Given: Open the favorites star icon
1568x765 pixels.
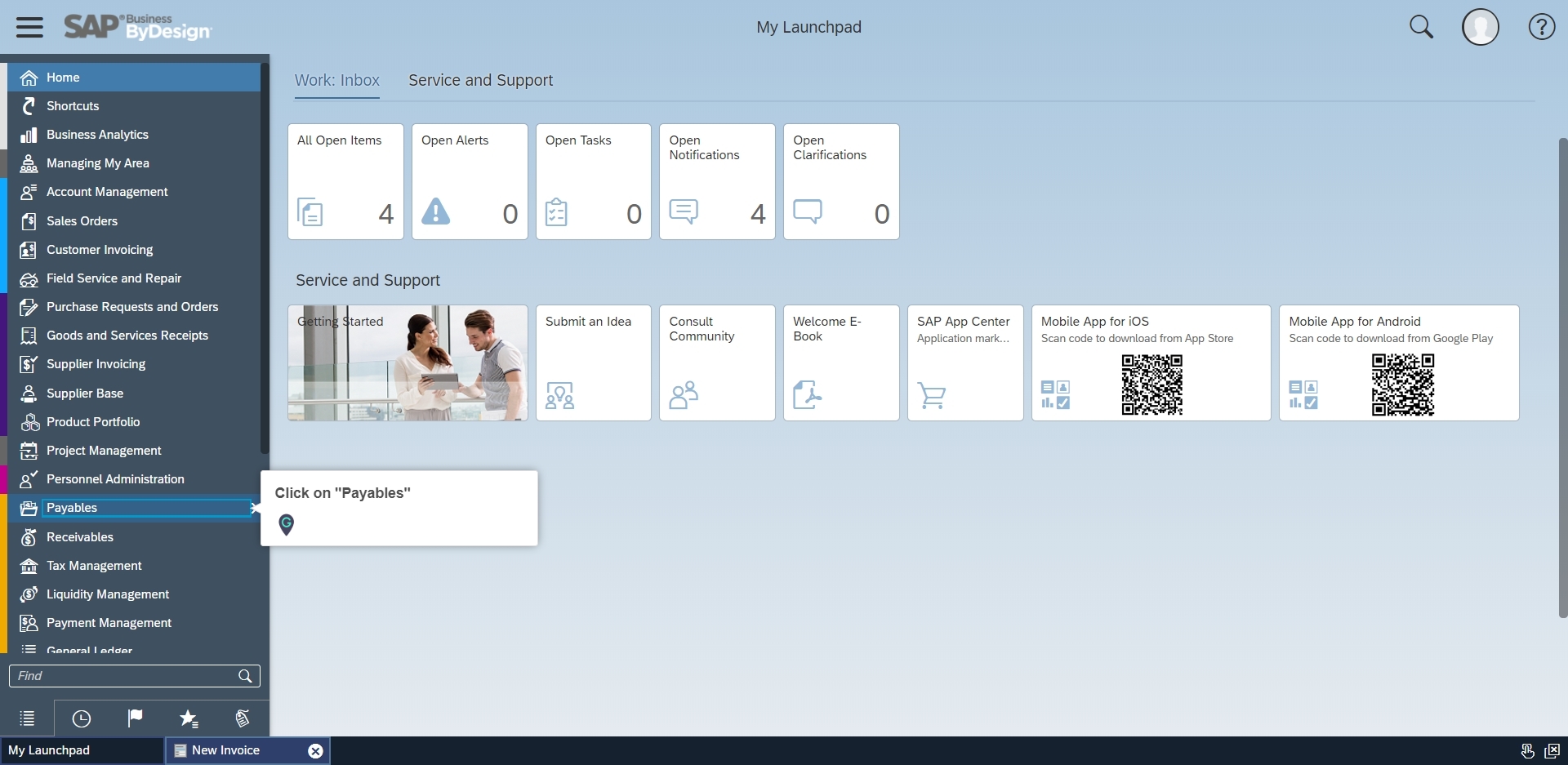Looking at the screenshot, I should pyautogui.click(x=189, y=718).
